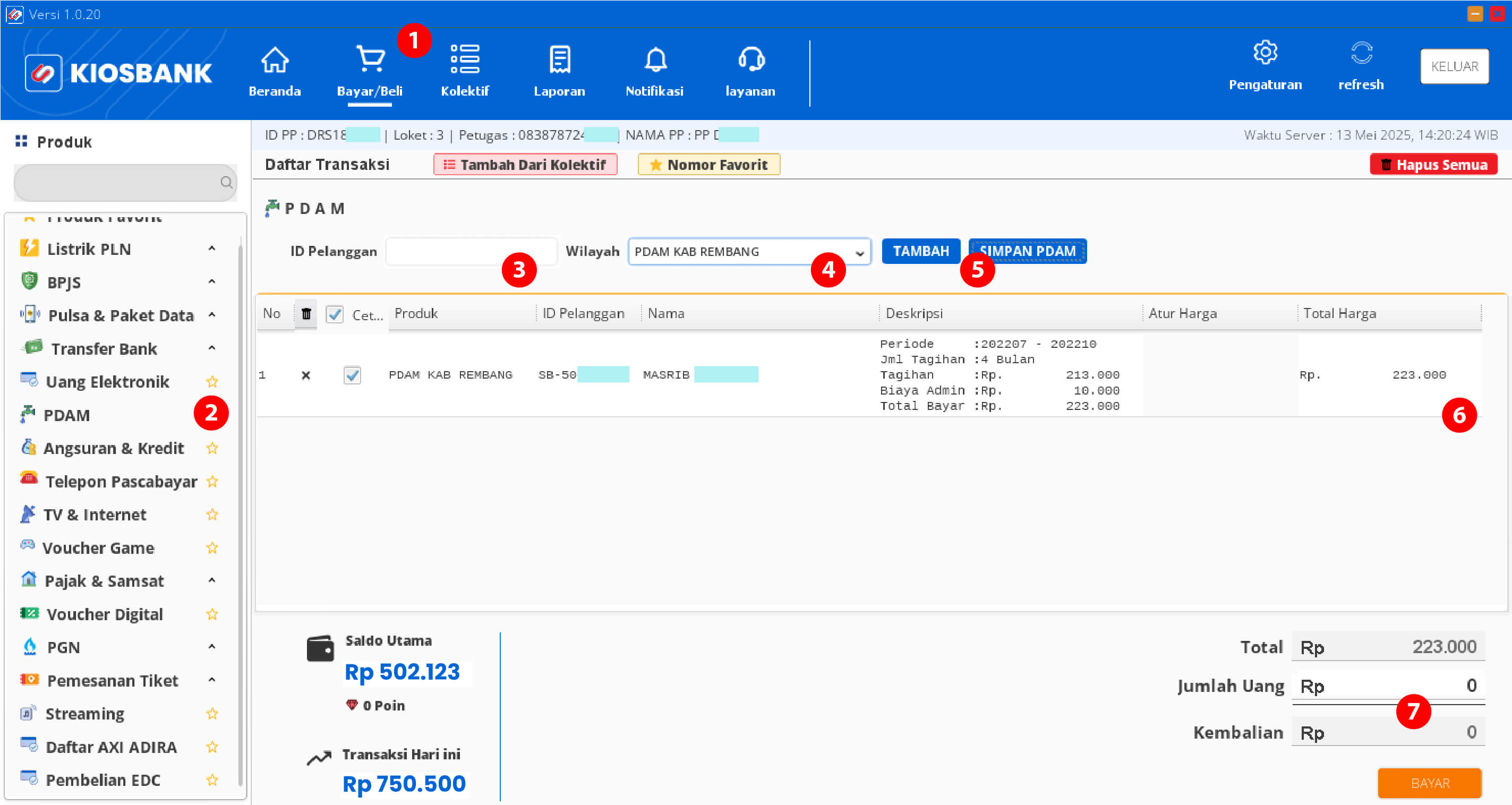Select the Telepon Pascabayar phone icon
Image resolution: width=1512 pixels, height=805 pixels.
29,478
